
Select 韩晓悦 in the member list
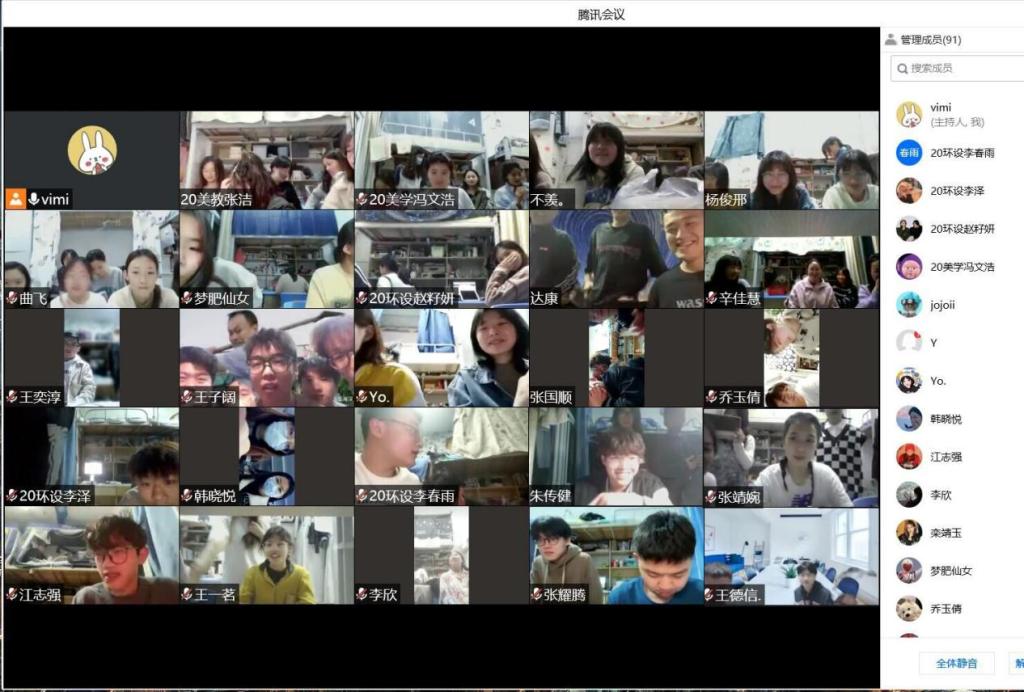click(946, 419)
